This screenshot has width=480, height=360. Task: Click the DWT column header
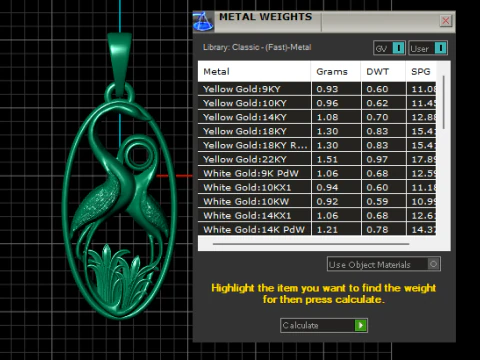(x=383, y=71)
